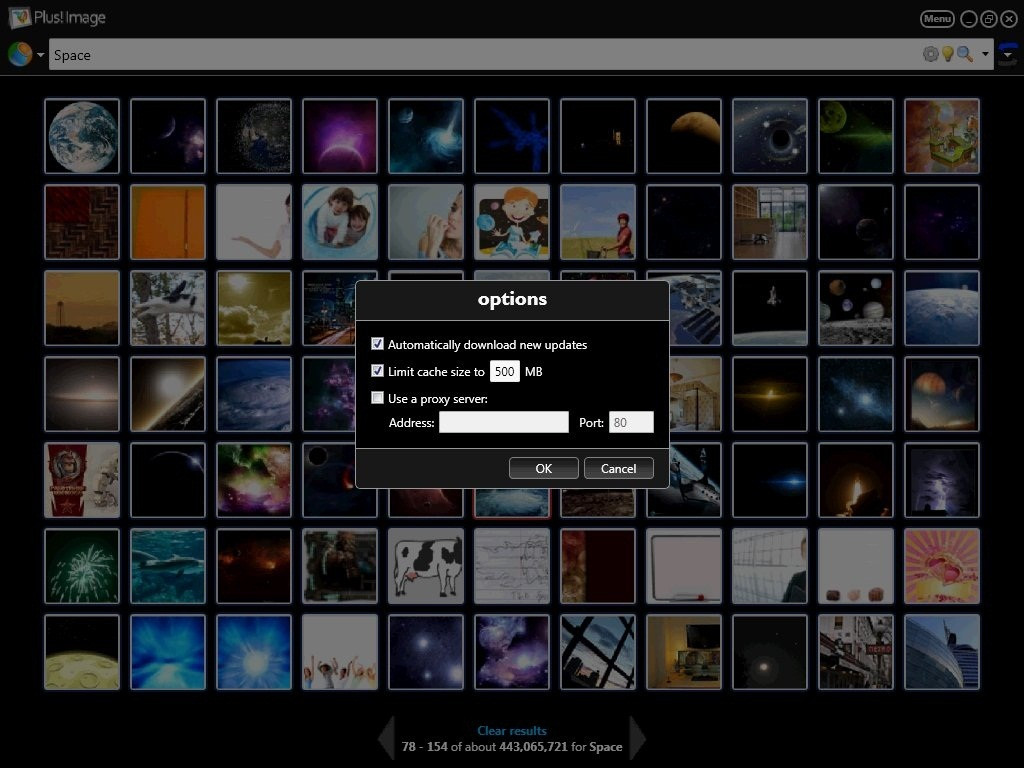Go to next results page arrow
Screen dimensions: 1024x768
coord(637,738)
